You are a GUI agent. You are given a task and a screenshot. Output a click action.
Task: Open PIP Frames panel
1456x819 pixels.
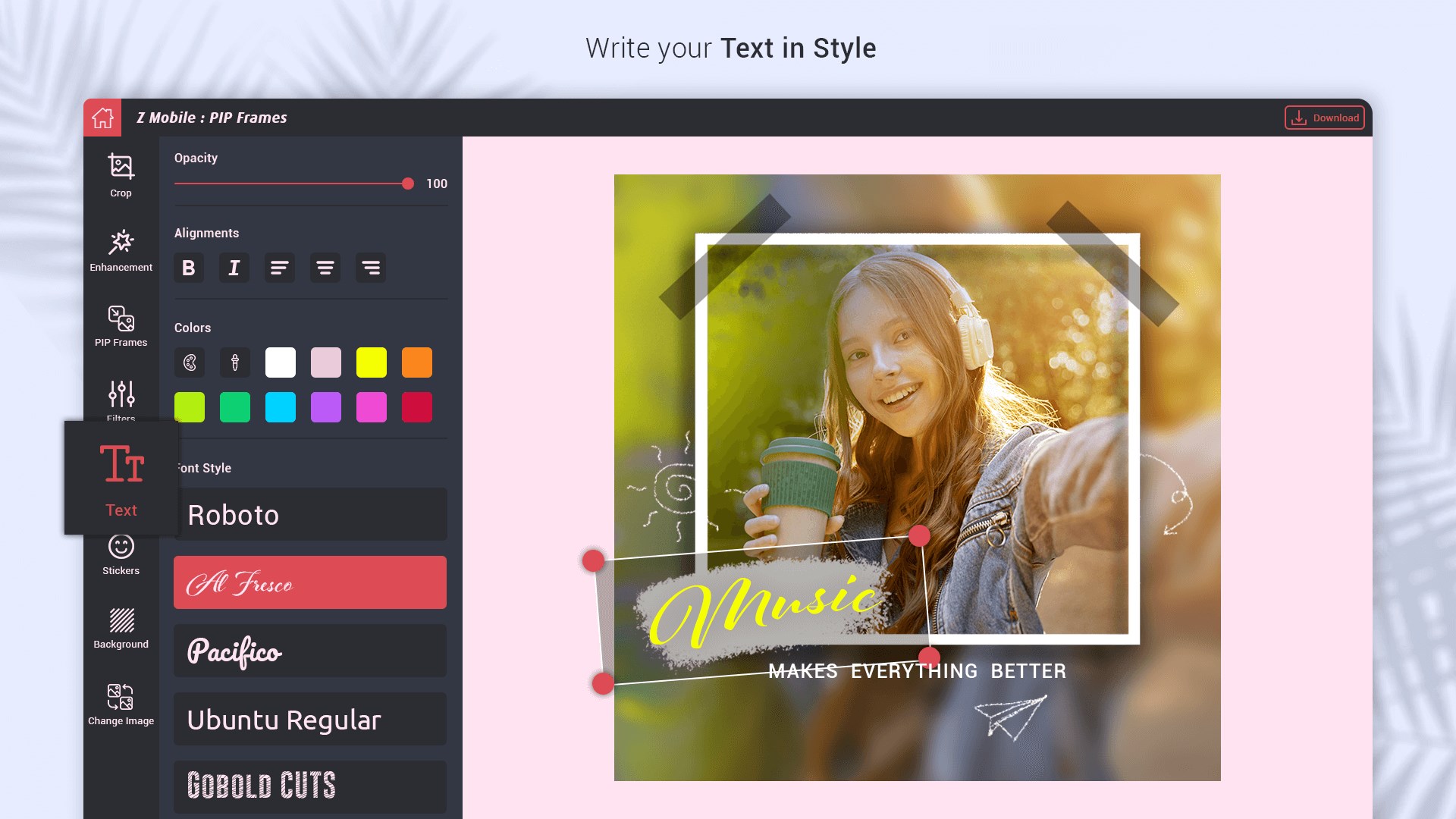click(121, 325)
